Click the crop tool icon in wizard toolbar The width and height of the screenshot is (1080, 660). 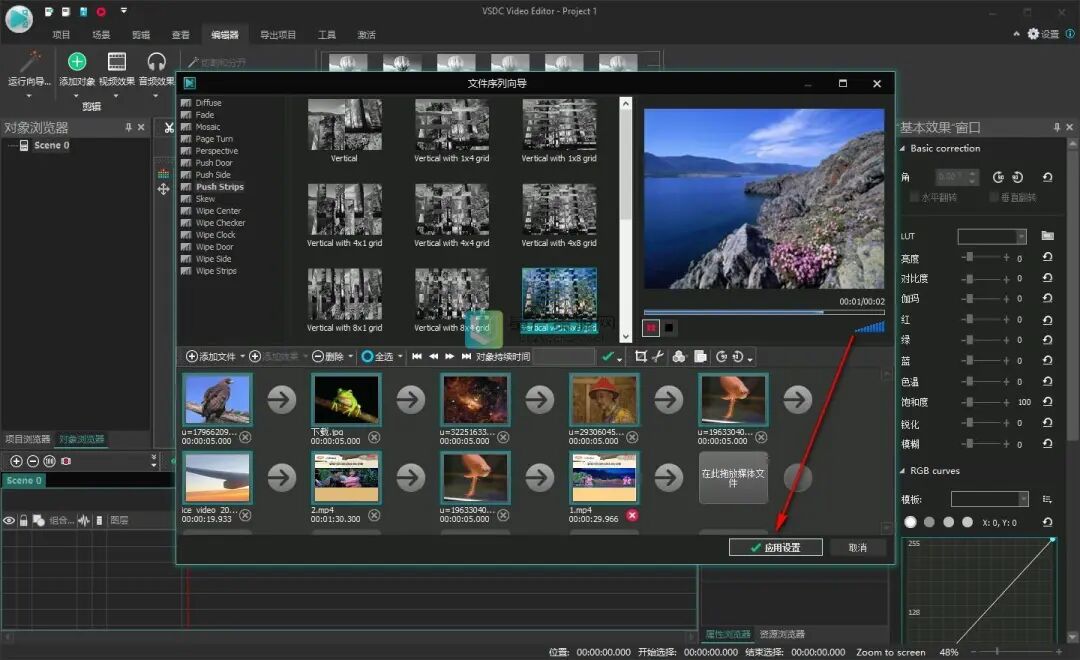641,356
